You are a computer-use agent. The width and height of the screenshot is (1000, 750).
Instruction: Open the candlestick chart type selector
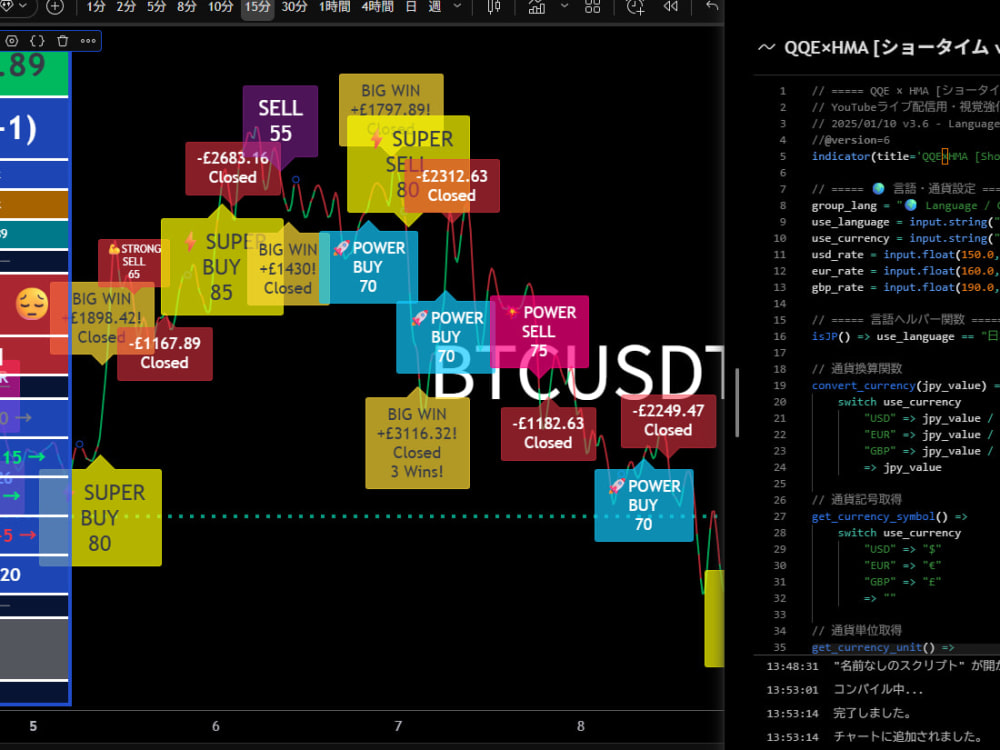click(494, 7)
